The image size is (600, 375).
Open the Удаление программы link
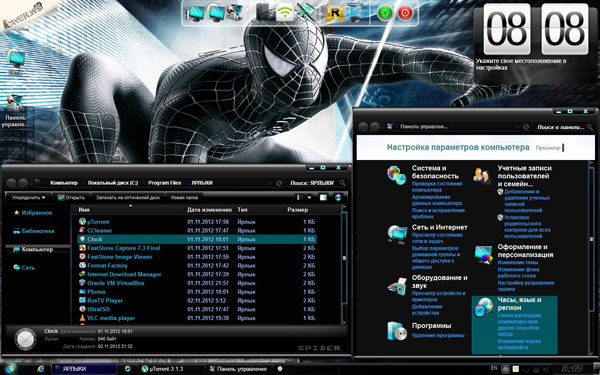pyautogui.click(x=438, y=336)
